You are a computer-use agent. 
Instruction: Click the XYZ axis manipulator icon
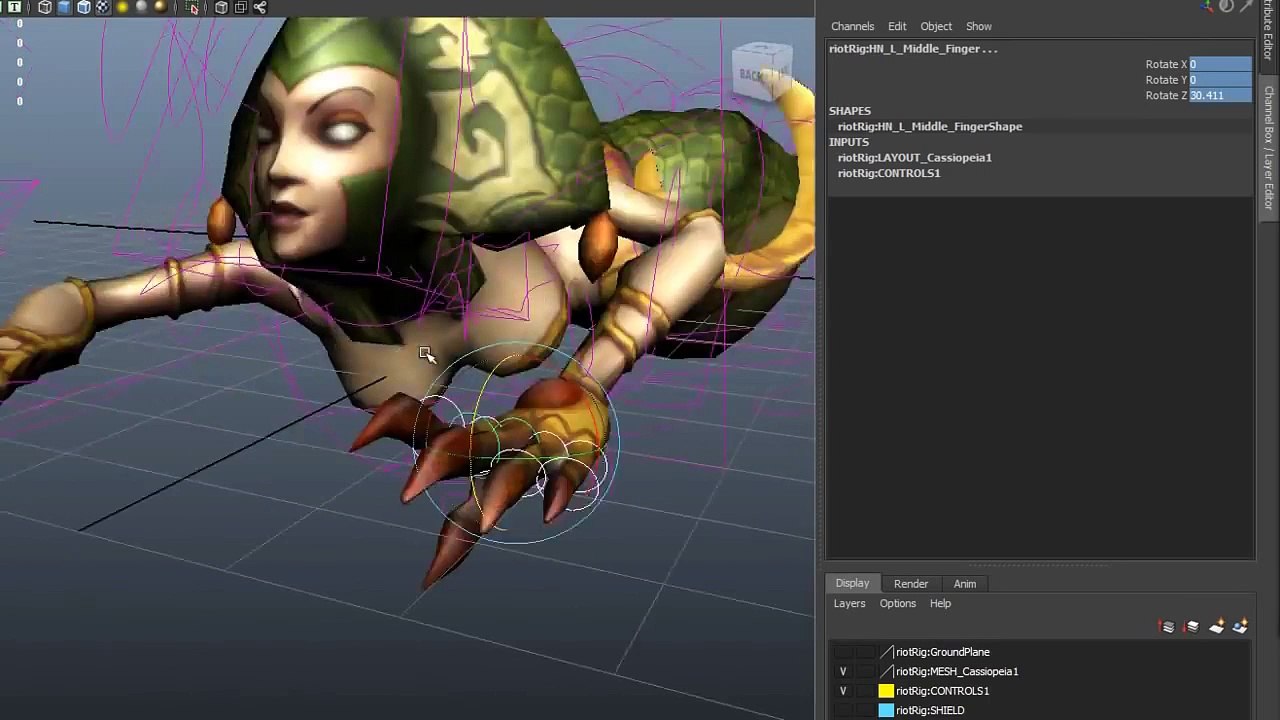(x=1208, y=6)
